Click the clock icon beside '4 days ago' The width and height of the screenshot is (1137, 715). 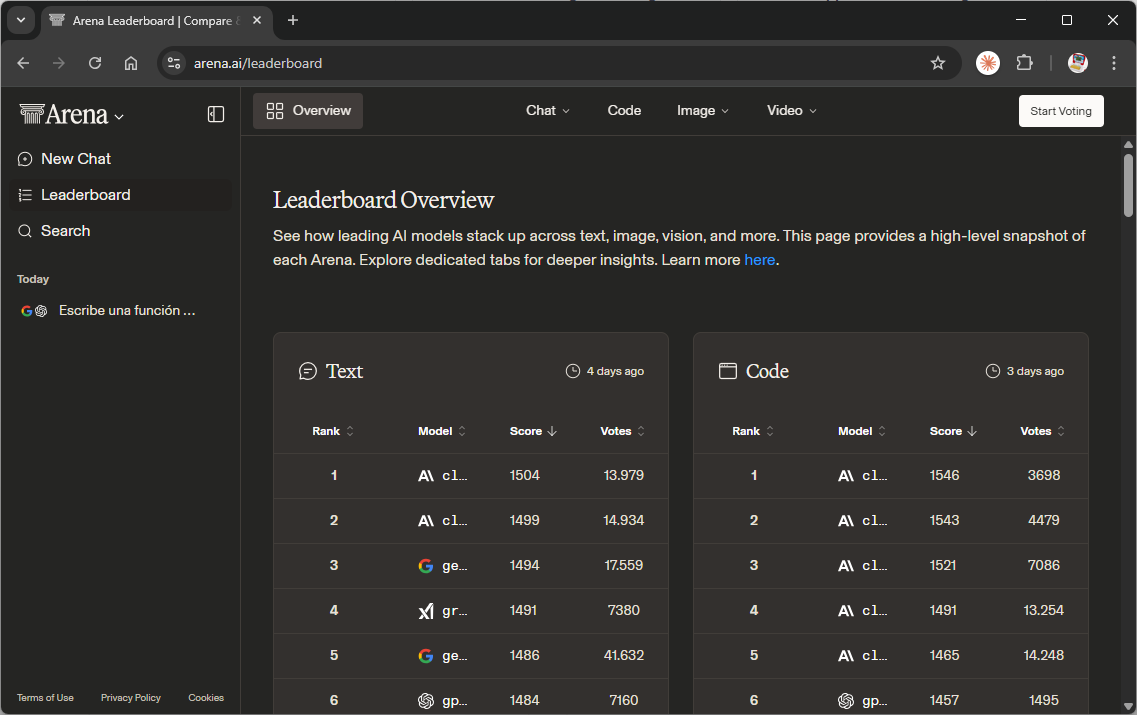point(573,371)
